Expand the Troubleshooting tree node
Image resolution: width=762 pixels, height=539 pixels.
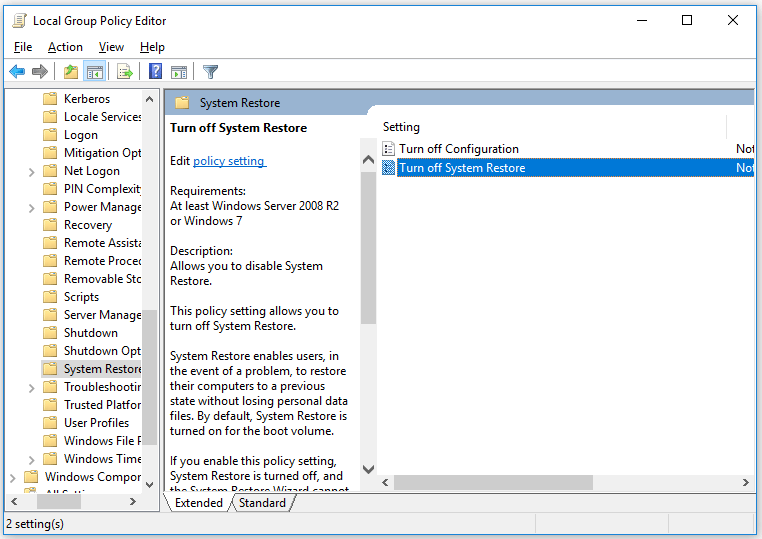tap(32, 387)
